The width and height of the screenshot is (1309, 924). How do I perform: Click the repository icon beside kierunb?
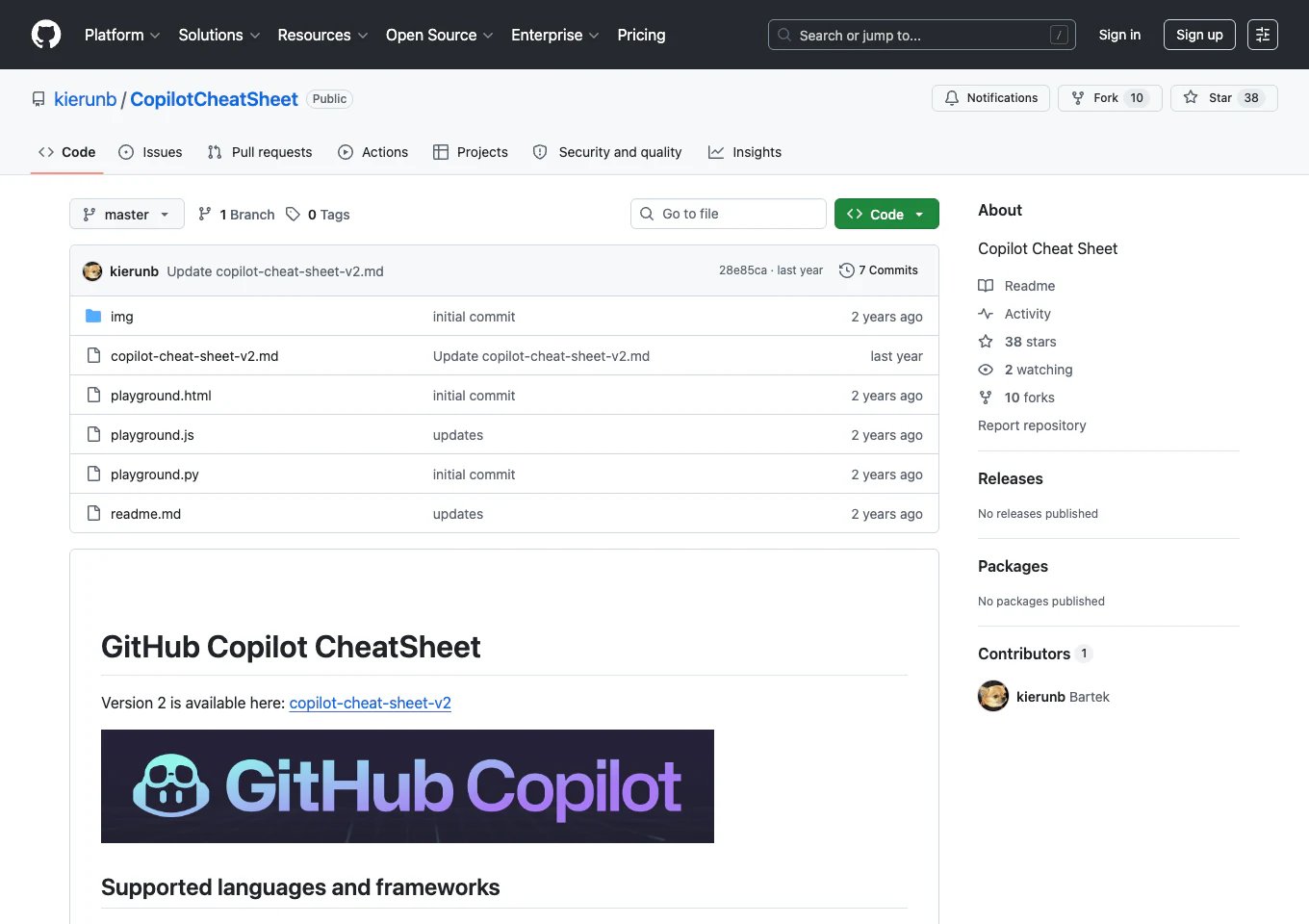click(38, 99)
